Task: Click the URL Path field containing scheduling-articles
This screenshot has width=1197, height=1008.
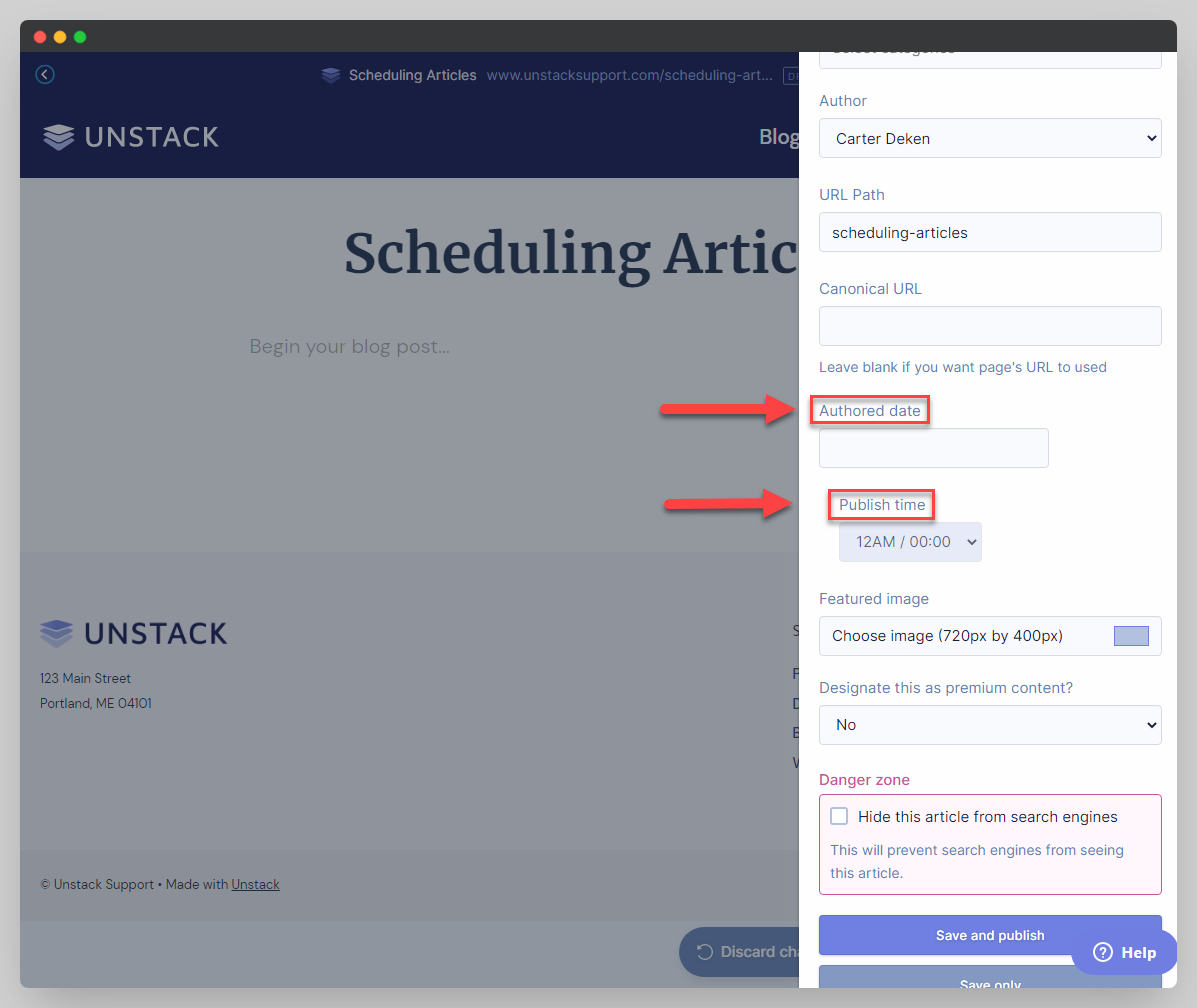Action: pos(989,232)
